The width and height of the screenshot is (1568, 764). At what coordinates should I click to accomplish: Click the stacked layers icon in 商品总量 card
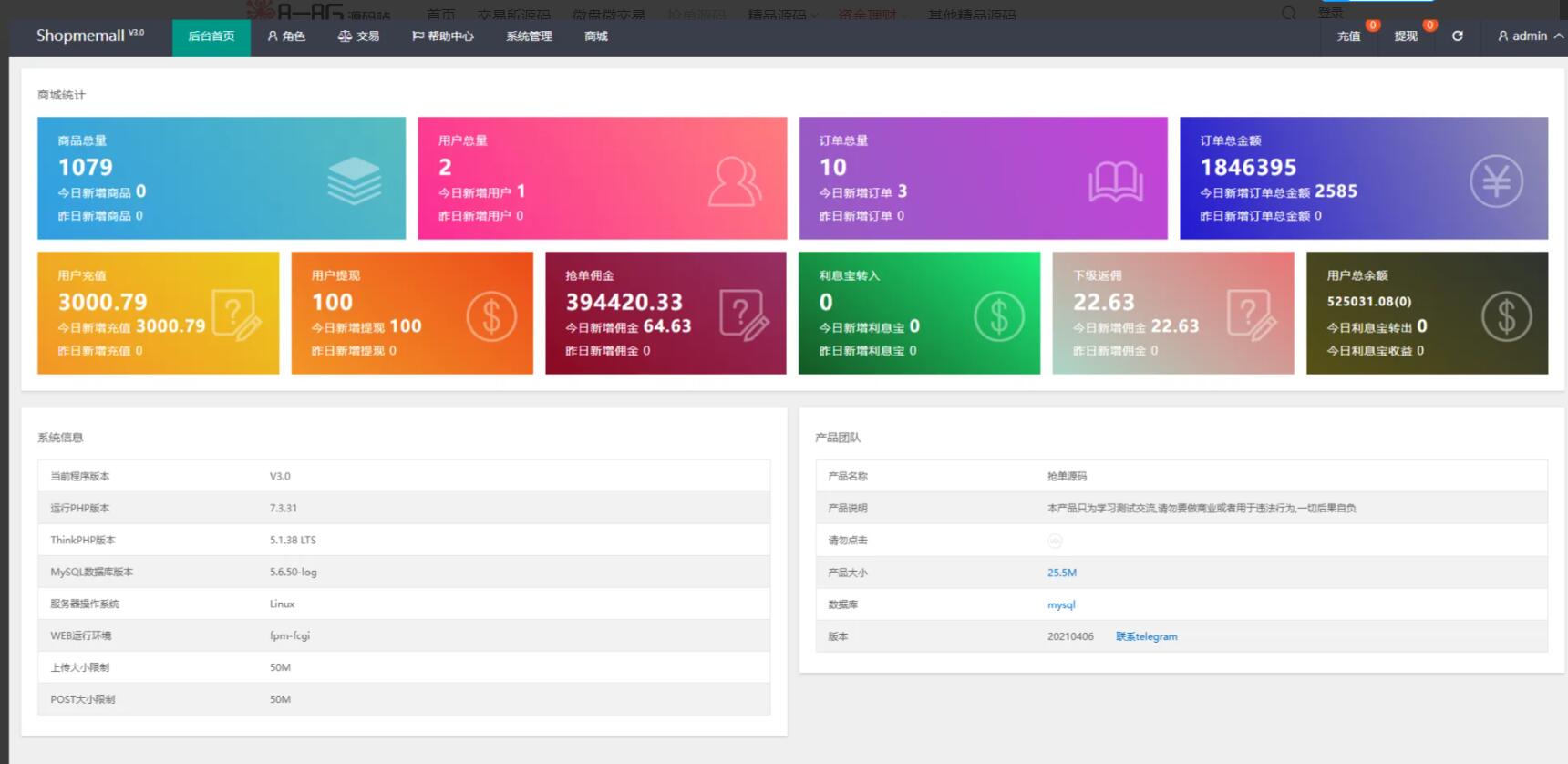click(354, 180)
